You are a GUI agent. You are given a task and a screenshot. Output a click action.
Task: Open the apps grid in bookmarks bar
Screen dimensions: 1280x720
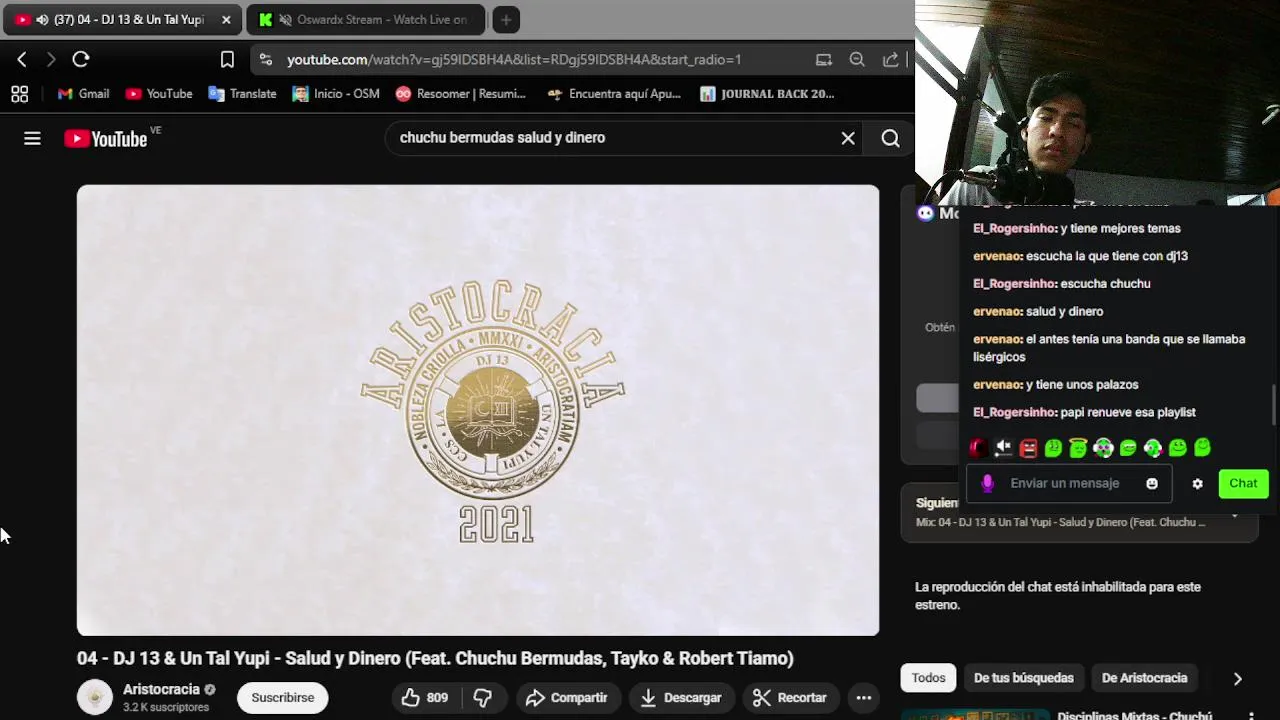coord(19,94)
